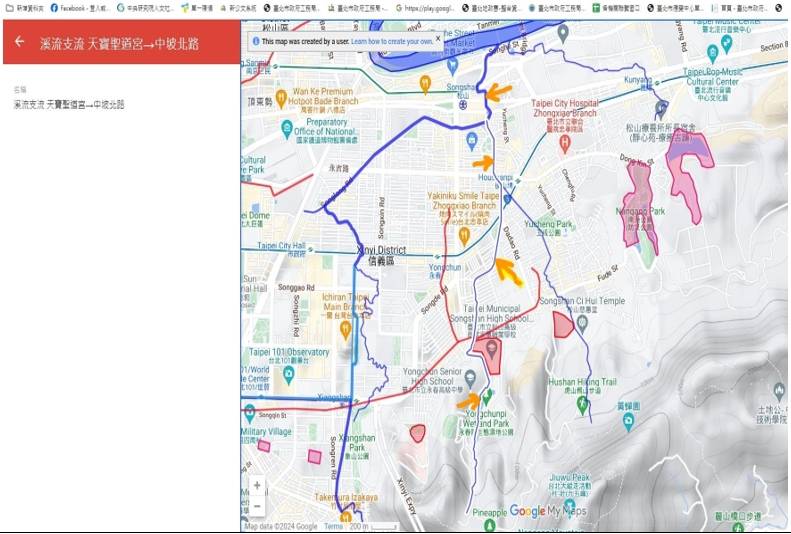
Task: Click the back arrow in red header
Action: 19,43
